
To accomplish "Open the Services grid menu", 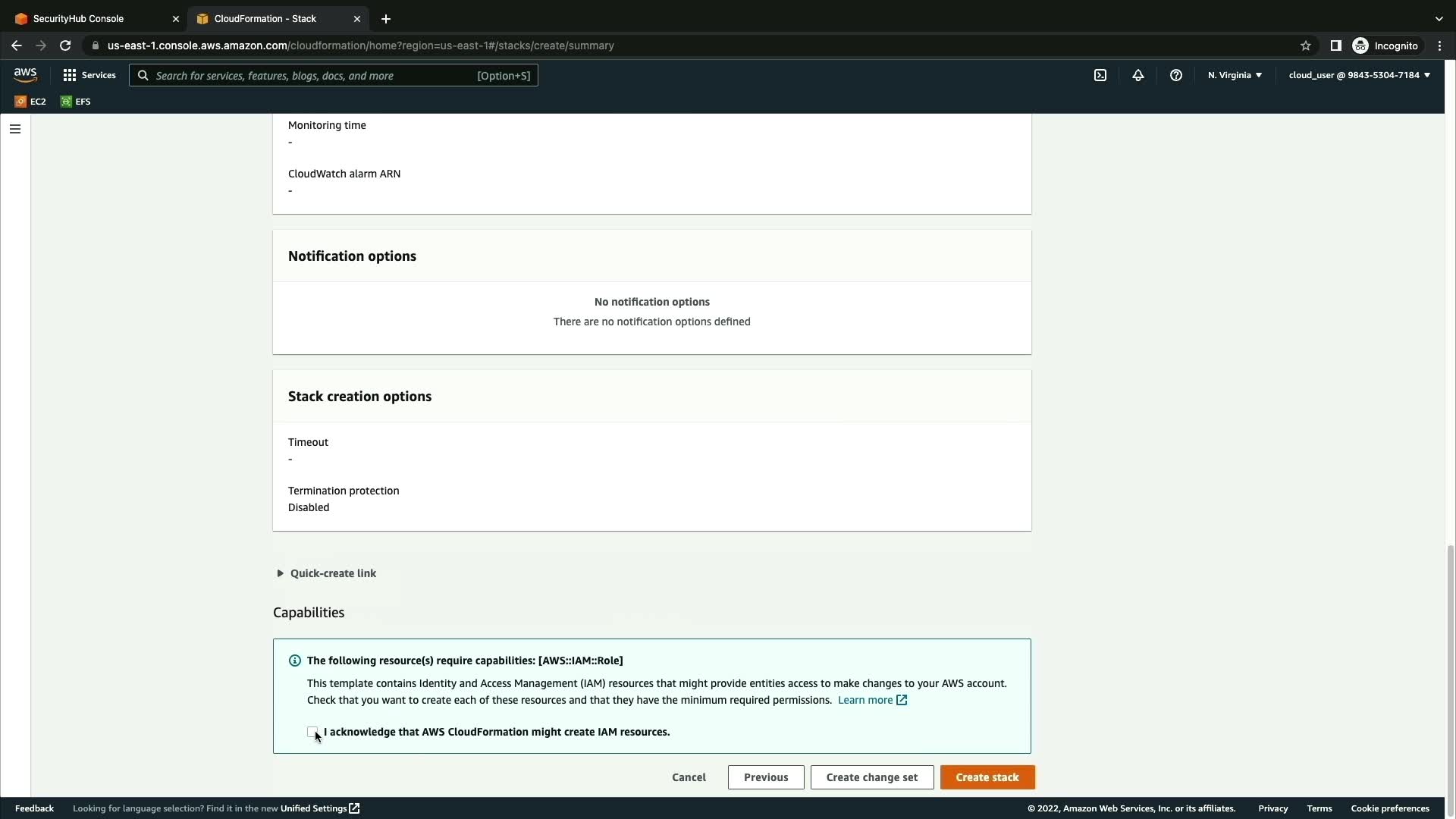I will click(x=89, y=75).
